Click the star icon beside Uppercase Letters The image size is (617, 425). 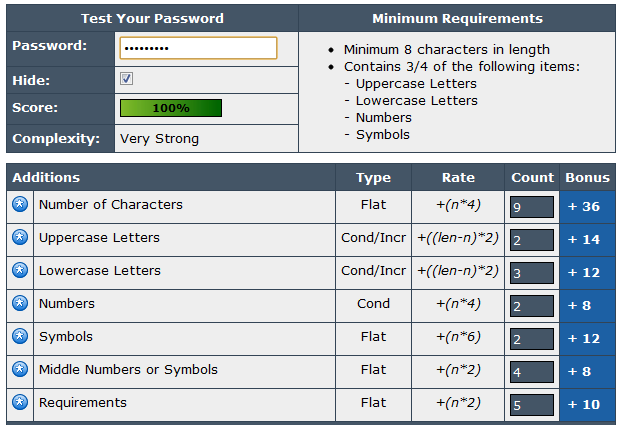pyautogui.click(x=20, y=237)
